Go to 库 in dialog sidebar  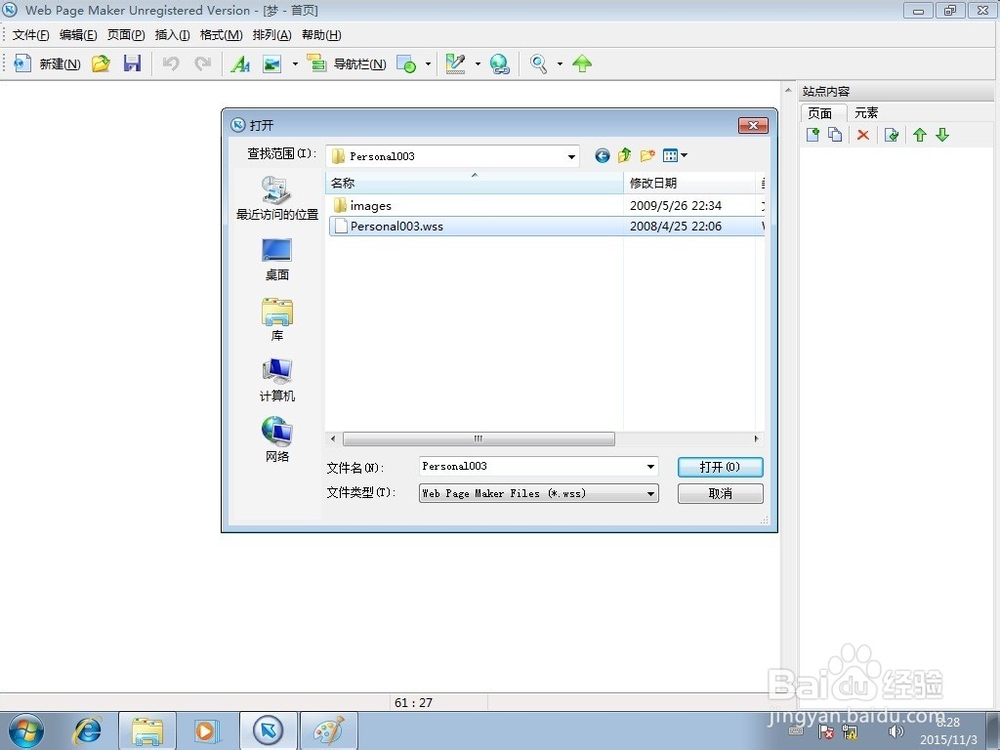pos(277,320)
